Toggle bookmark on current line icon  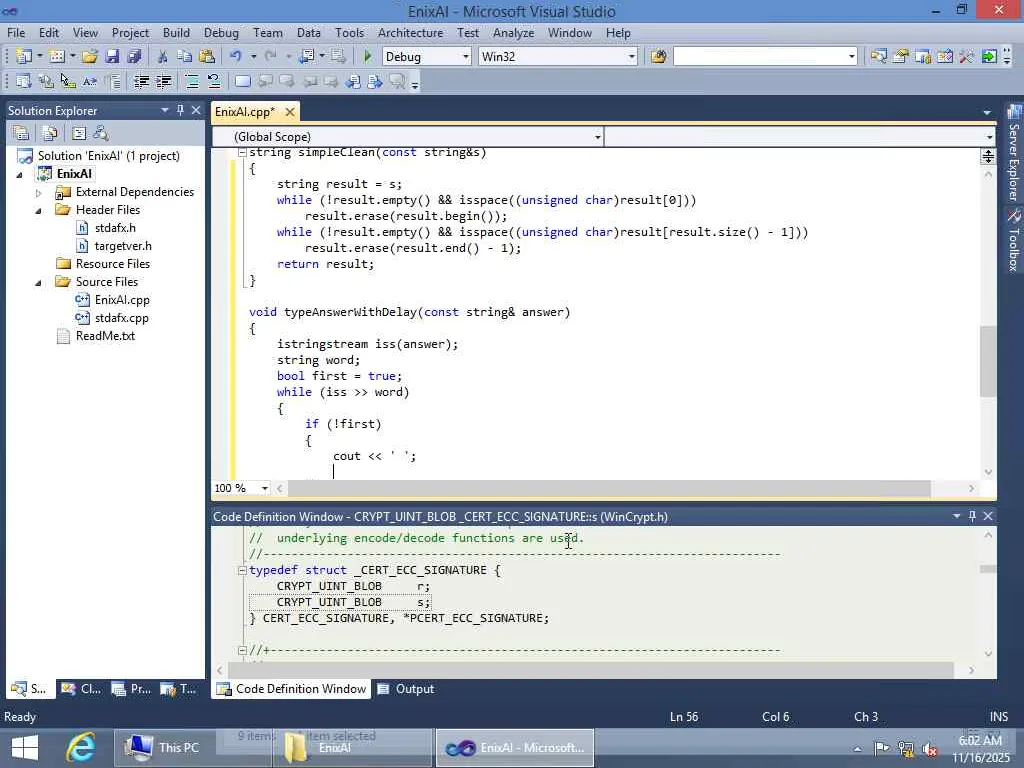tap(242, 82)
